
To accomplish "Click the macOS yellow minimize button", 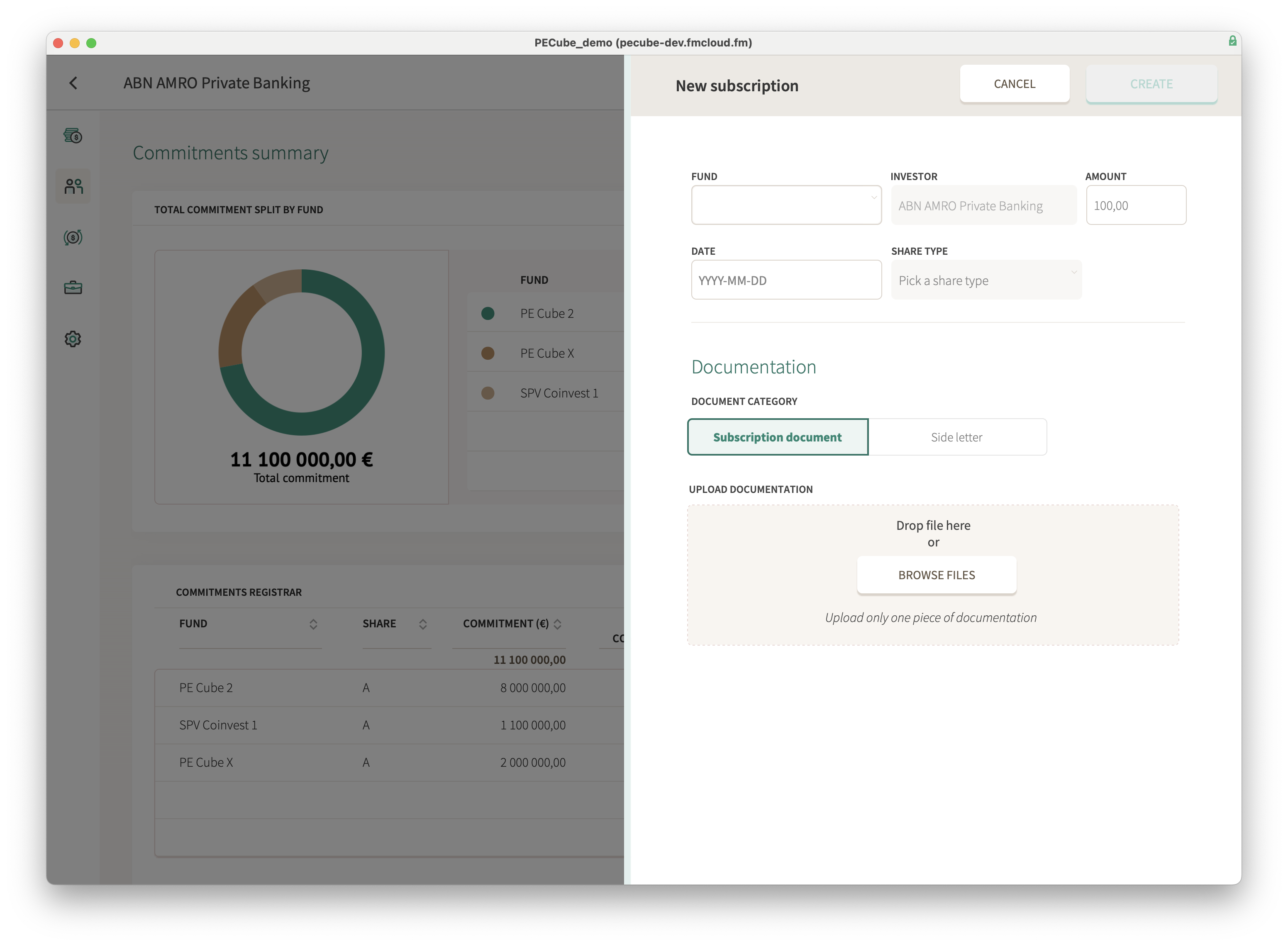I will 74,43.
